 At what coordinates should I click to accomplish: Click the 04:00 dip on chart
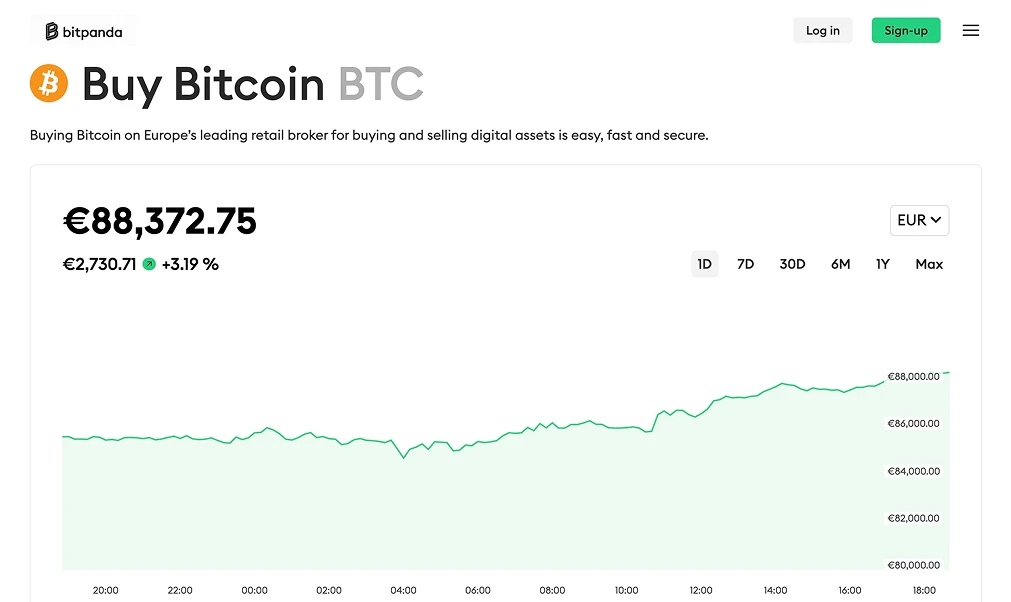coord(404,457)
